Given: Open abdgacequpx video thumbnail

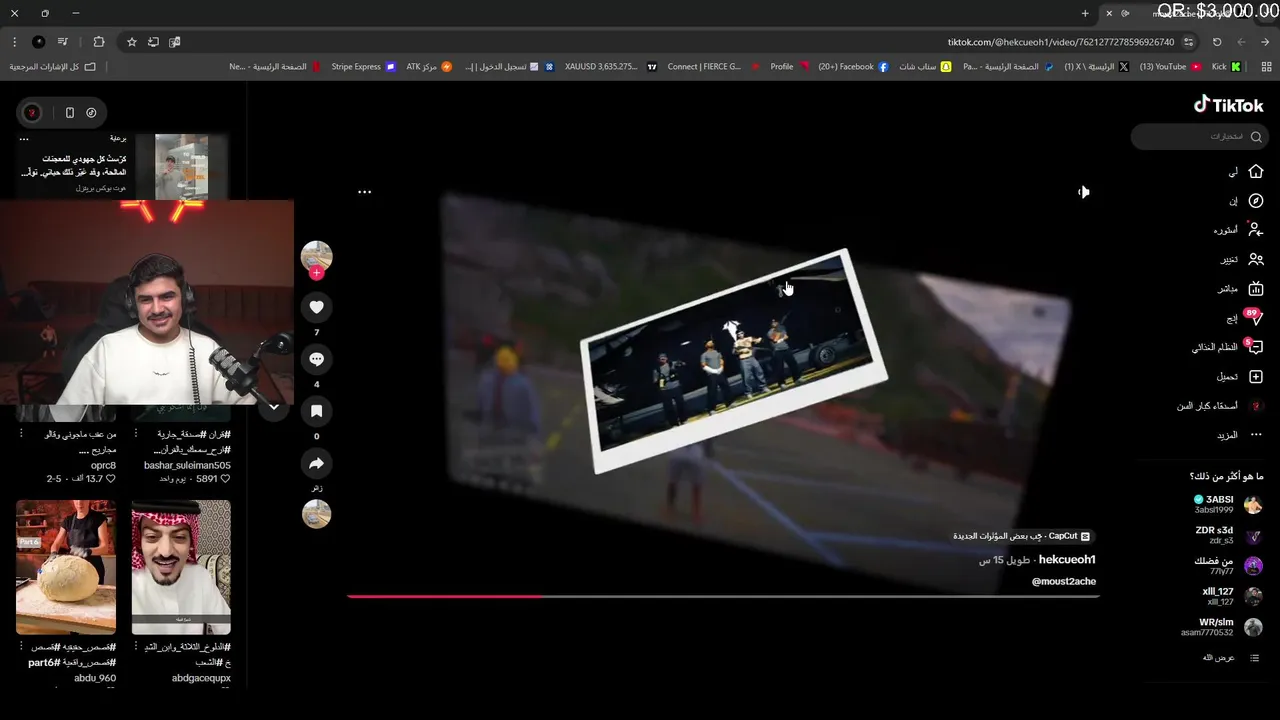Looking at the screenshot, I should 181,567.
